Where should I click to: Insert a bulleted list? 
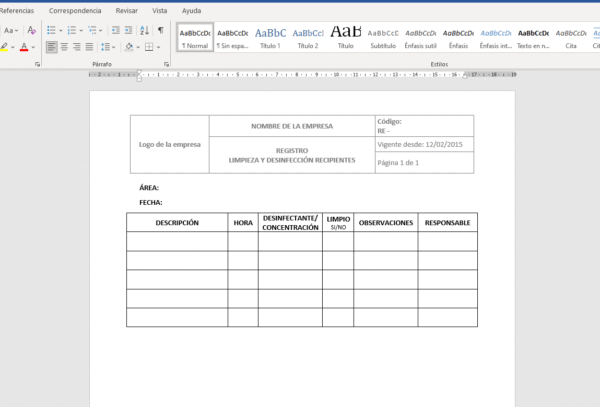tap(51, 30)
